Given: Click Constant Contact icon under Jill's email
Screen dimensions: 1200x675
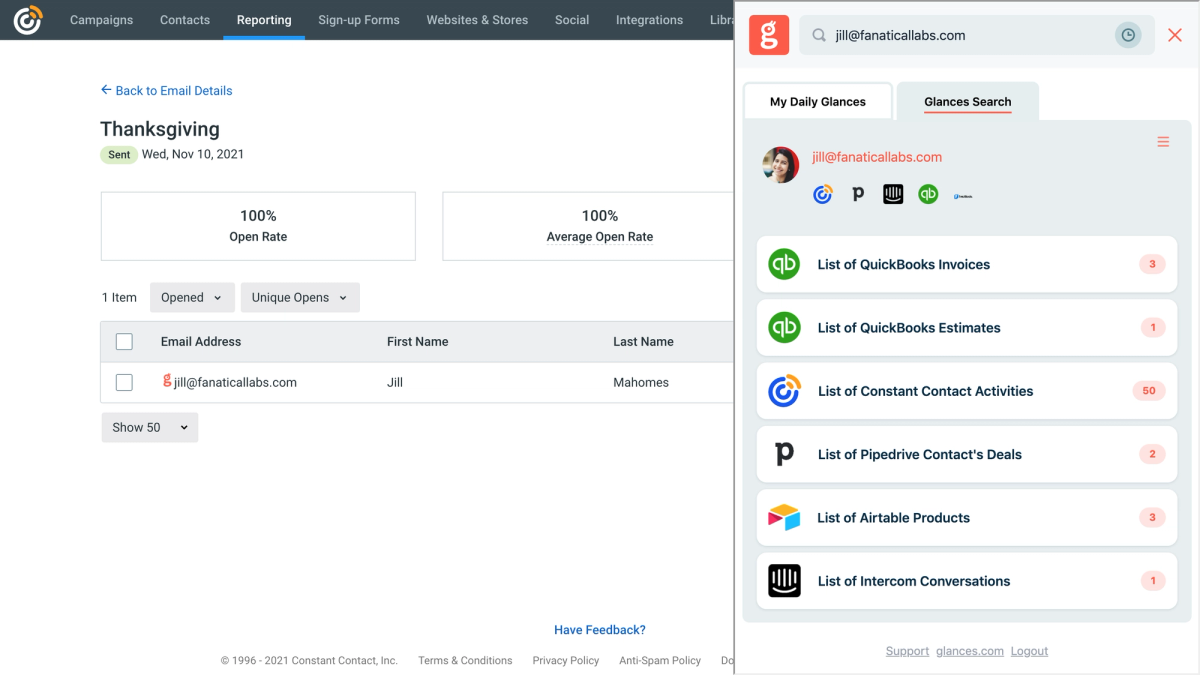Looking at the screenshot, I should (823, 195).
